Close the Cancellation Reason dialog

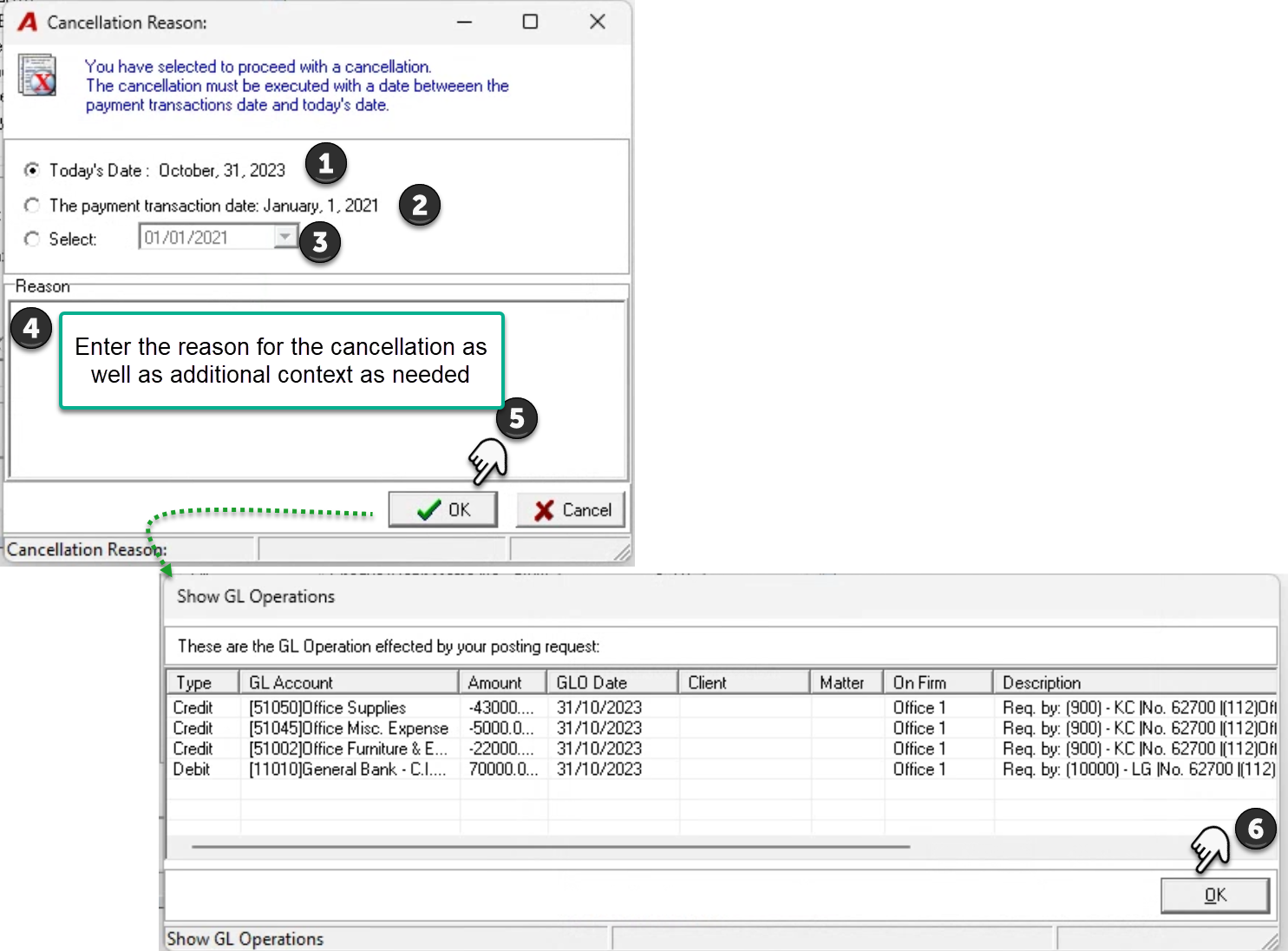pyautogui.click(x=598, y=22)
